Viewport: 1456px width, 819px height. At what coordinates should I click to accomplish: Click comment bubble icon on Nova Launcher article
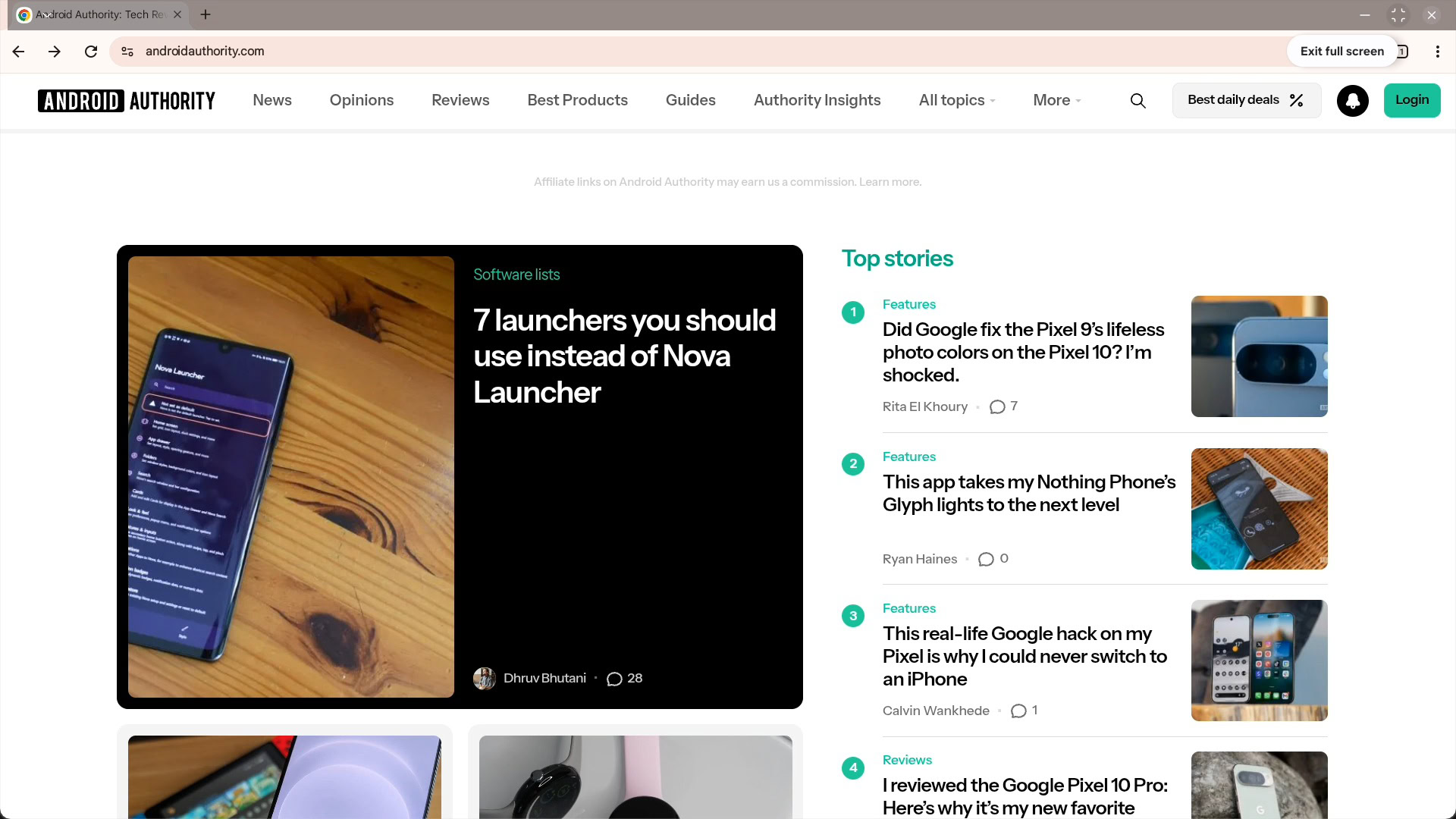click(x=614, y=679)
